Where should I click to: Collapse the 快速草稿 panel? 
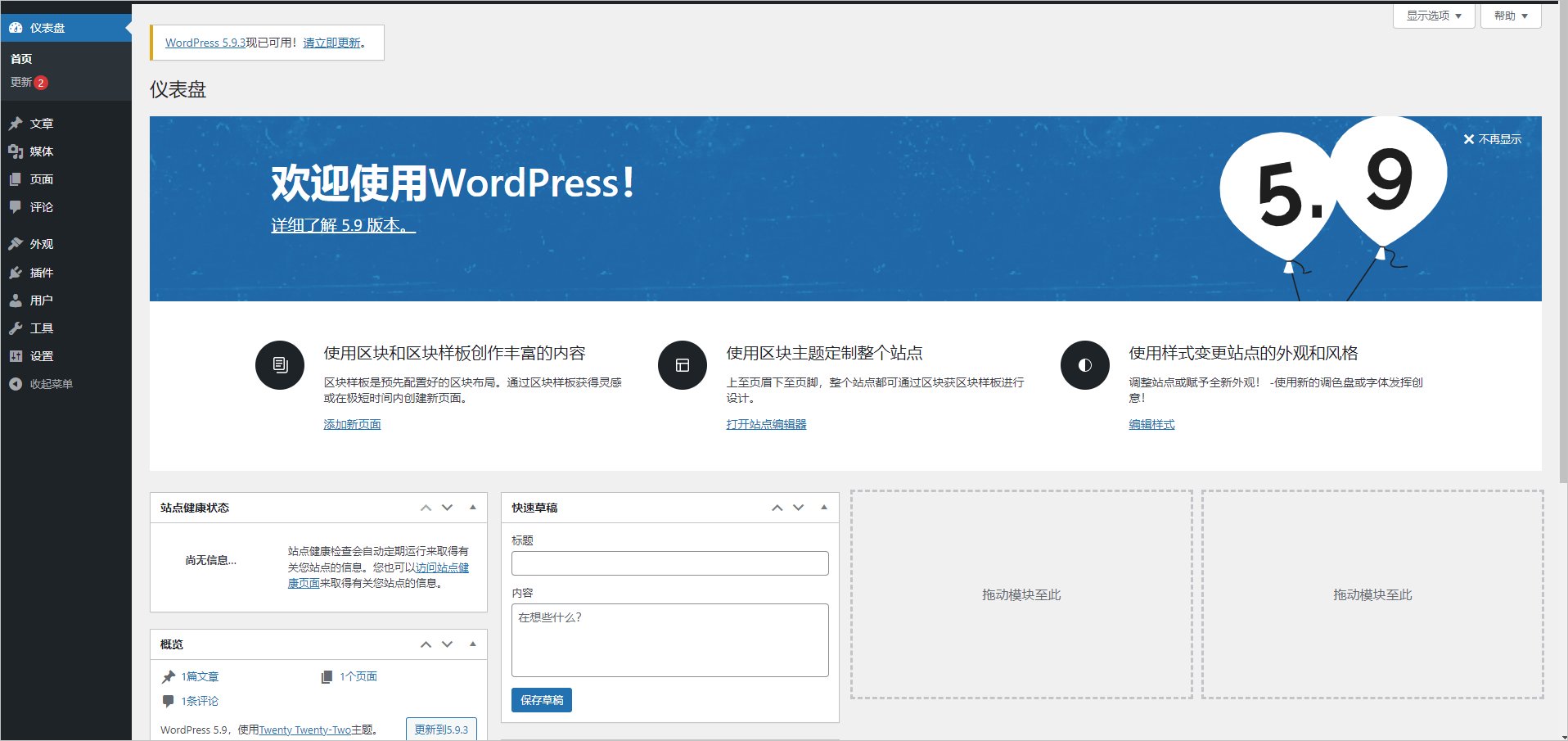[824, 508]
